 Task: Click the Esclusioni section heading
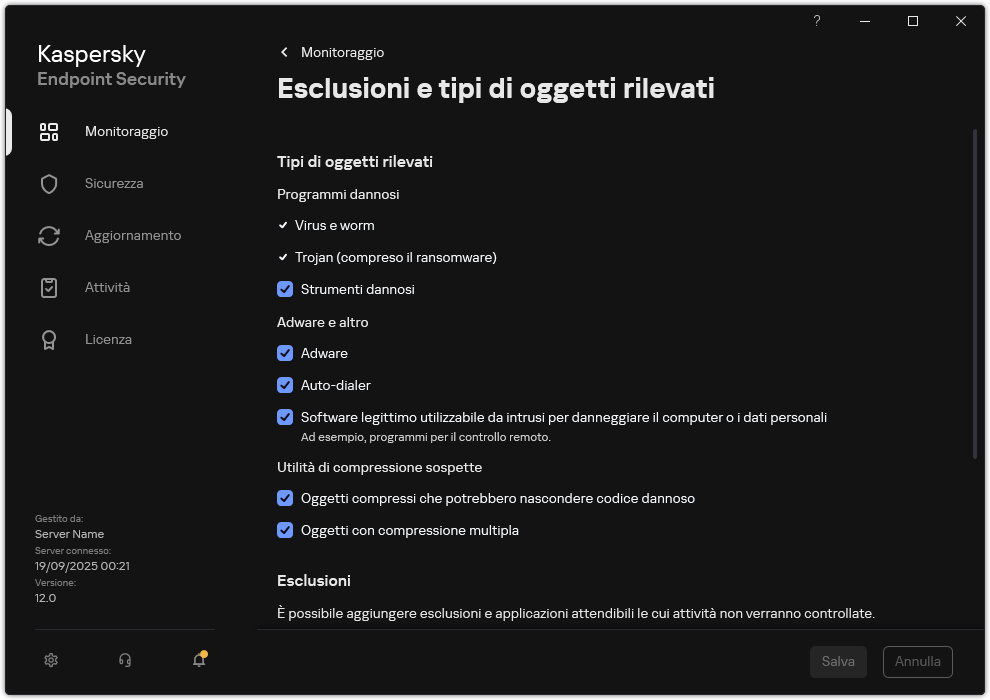314,581
